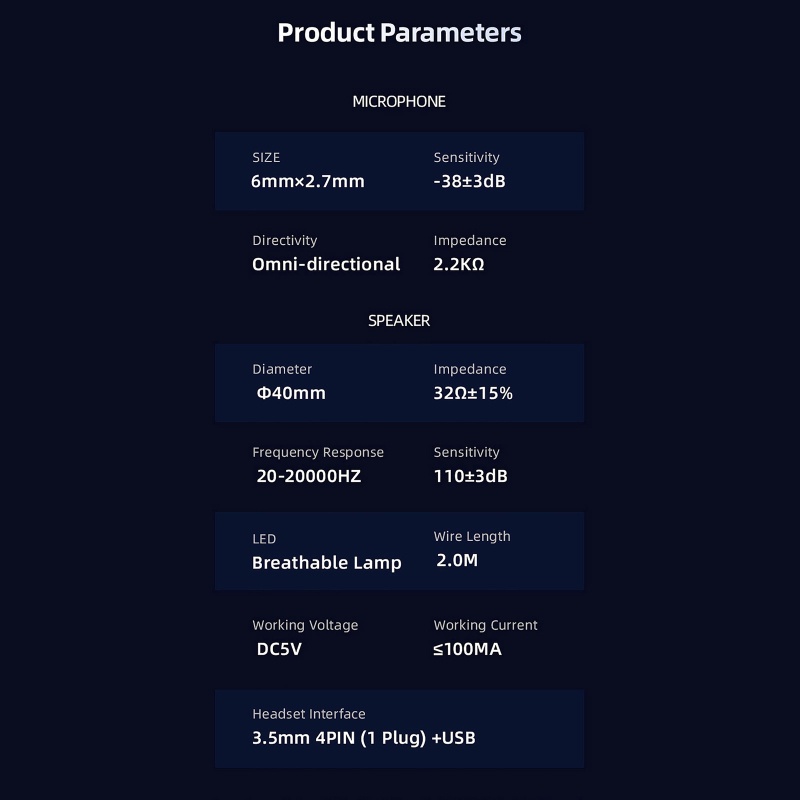Image resolution: width=800 pixels, height=800 pixels.
Task: Click the Headset Interface label
Action: pos(309,714)
